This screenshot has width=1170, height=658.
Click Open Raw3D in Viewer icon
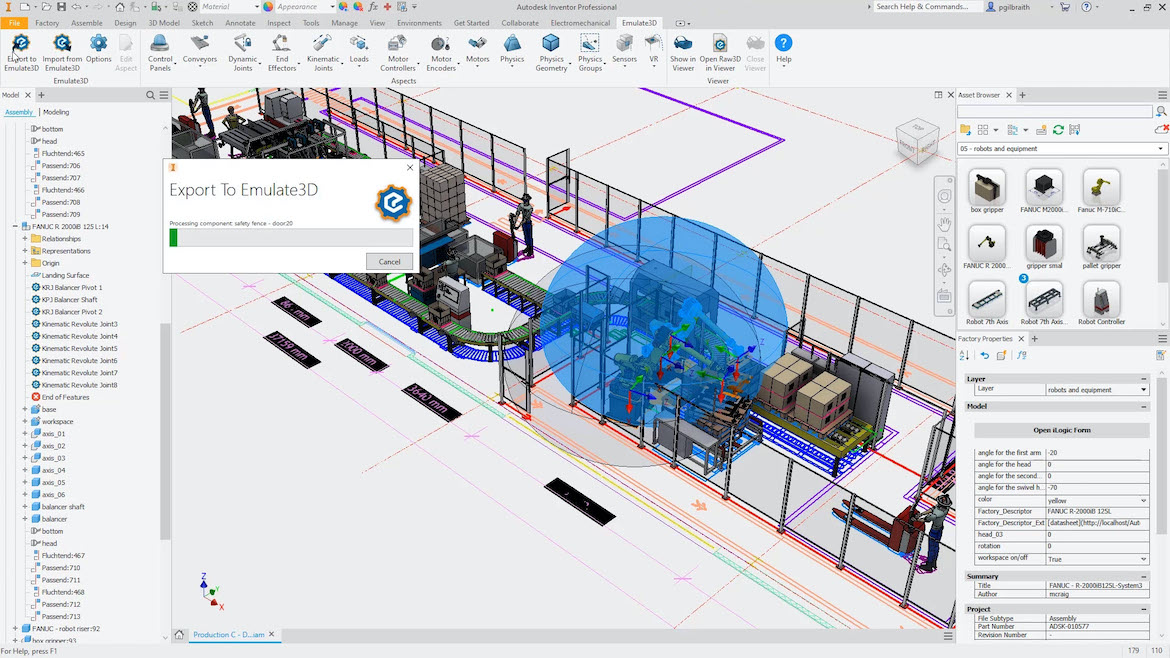point(720,45)
